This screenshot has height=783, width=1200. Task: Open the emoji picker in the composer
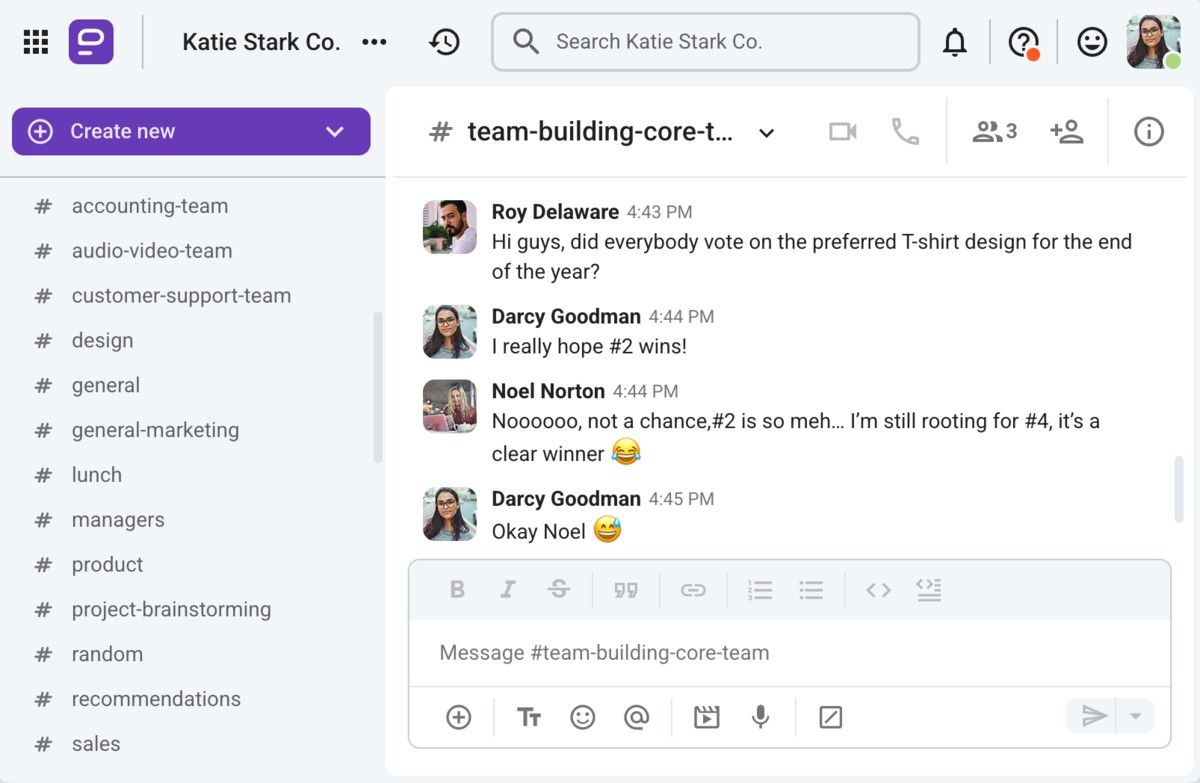[x=582, y=716]
